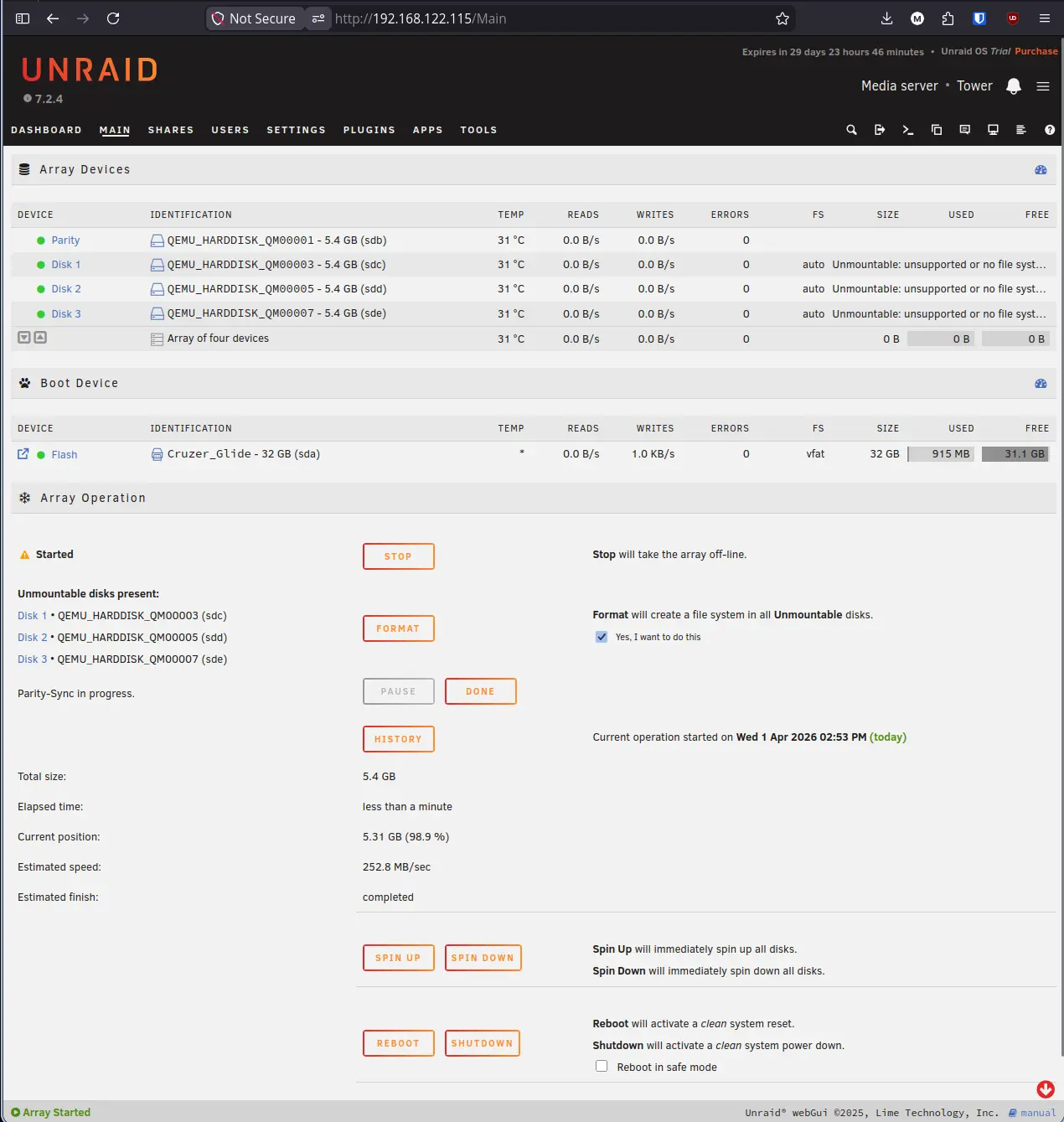Click Disk 3 drive icon QM00007
Viewport: 1064px width, 1122px height.
157,313
